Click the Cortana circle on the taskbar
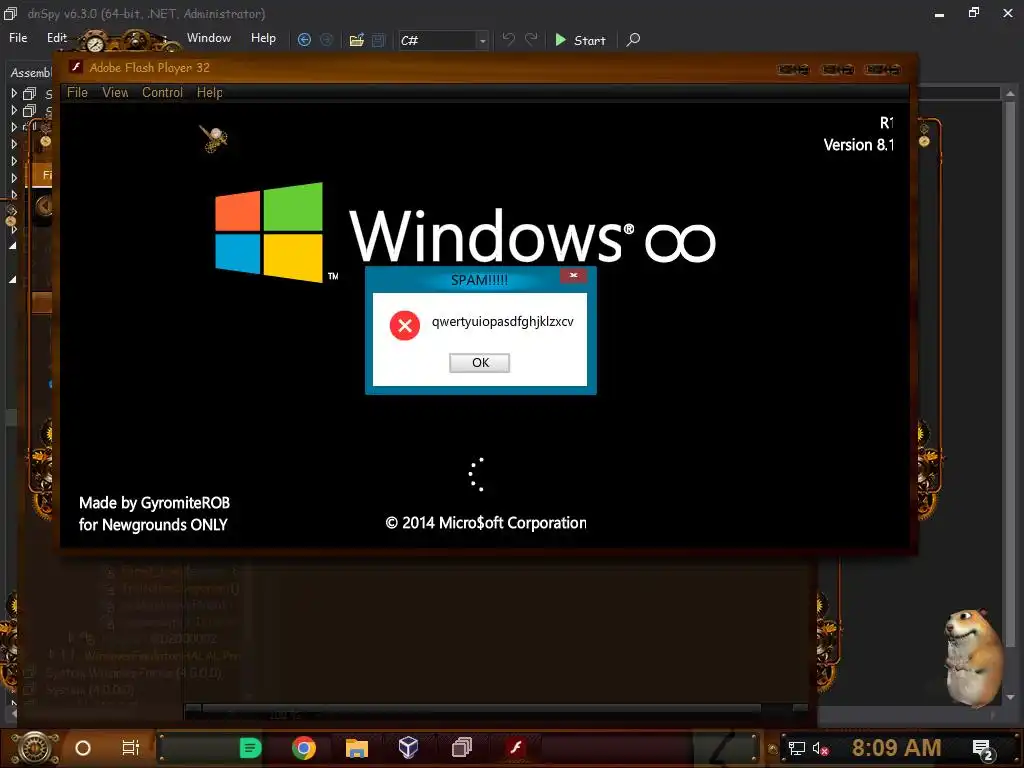The width and height of the screenshot is (1024, 768). pyautogui.click(x=83, y=748)
